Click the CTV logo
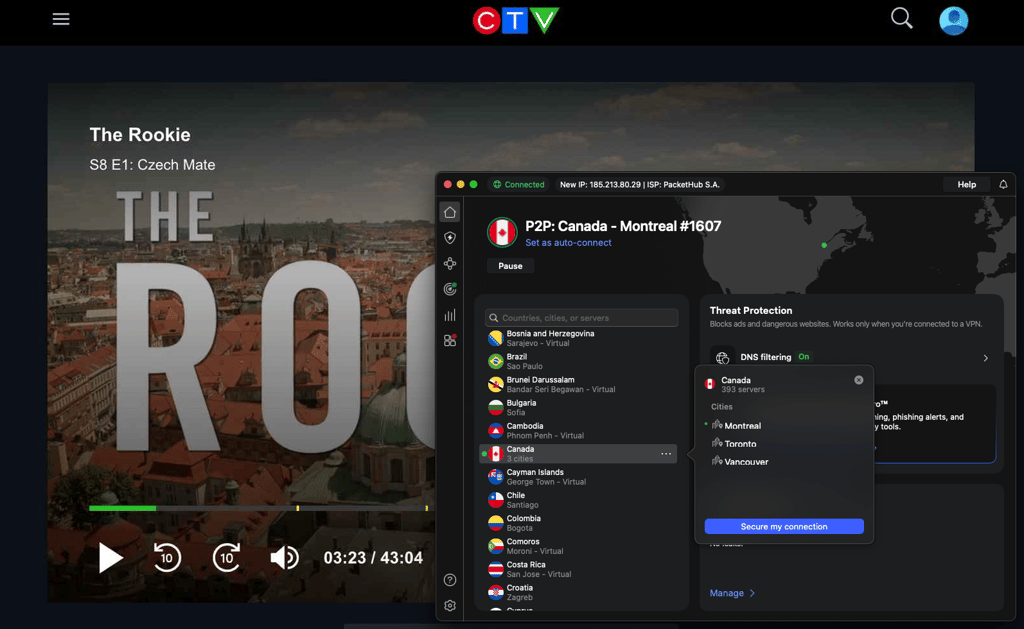1024x629 pixels. coord(515,21)
